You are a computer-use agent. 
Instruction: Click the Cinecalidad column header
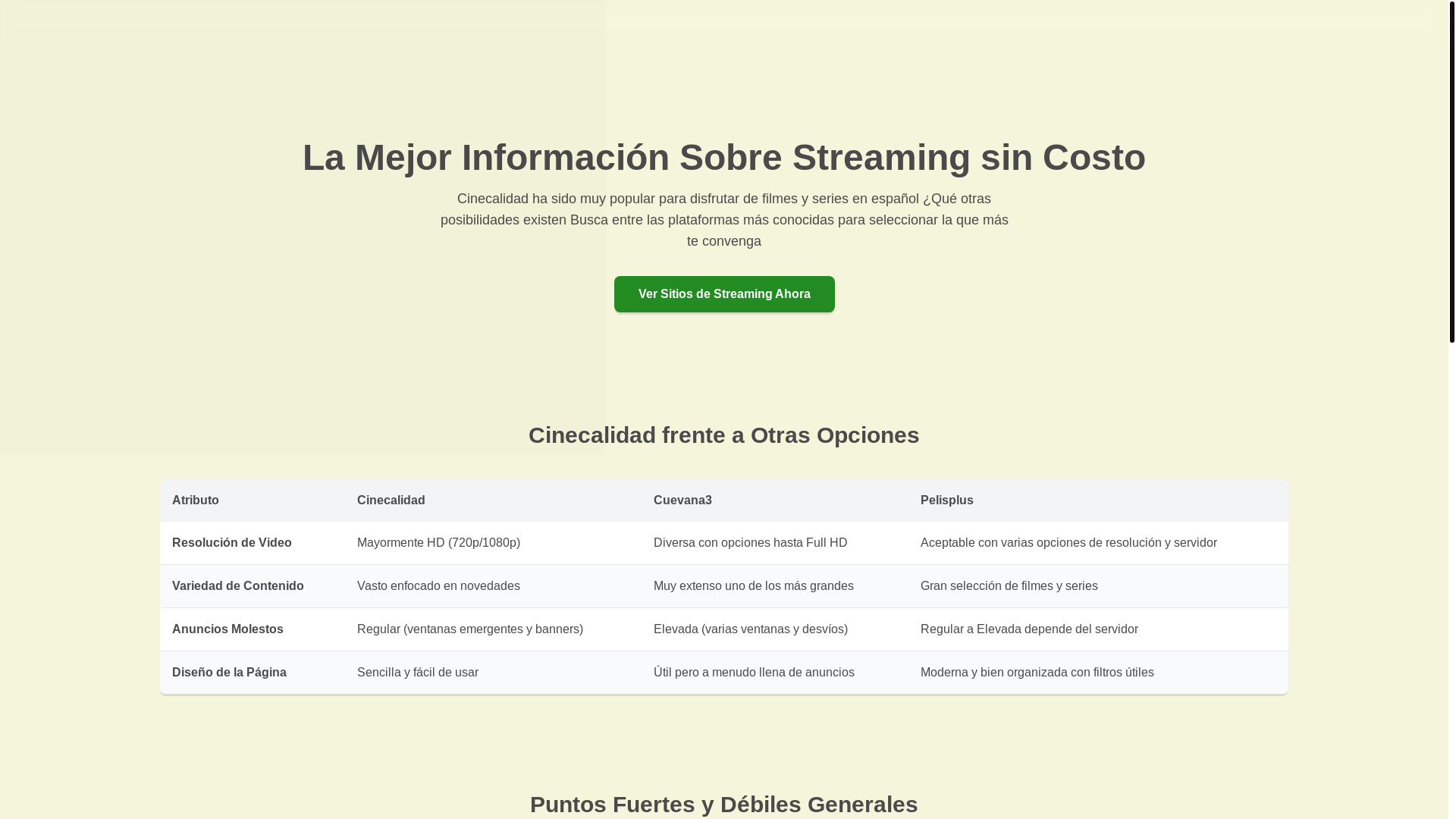click(493, 500)
